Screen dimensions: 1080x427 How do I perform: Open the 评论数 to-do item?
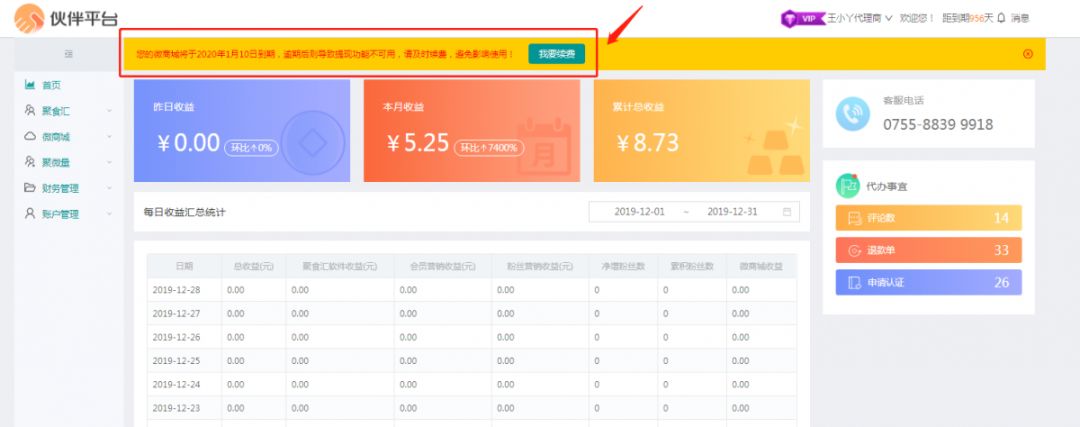tap(928, 218)
